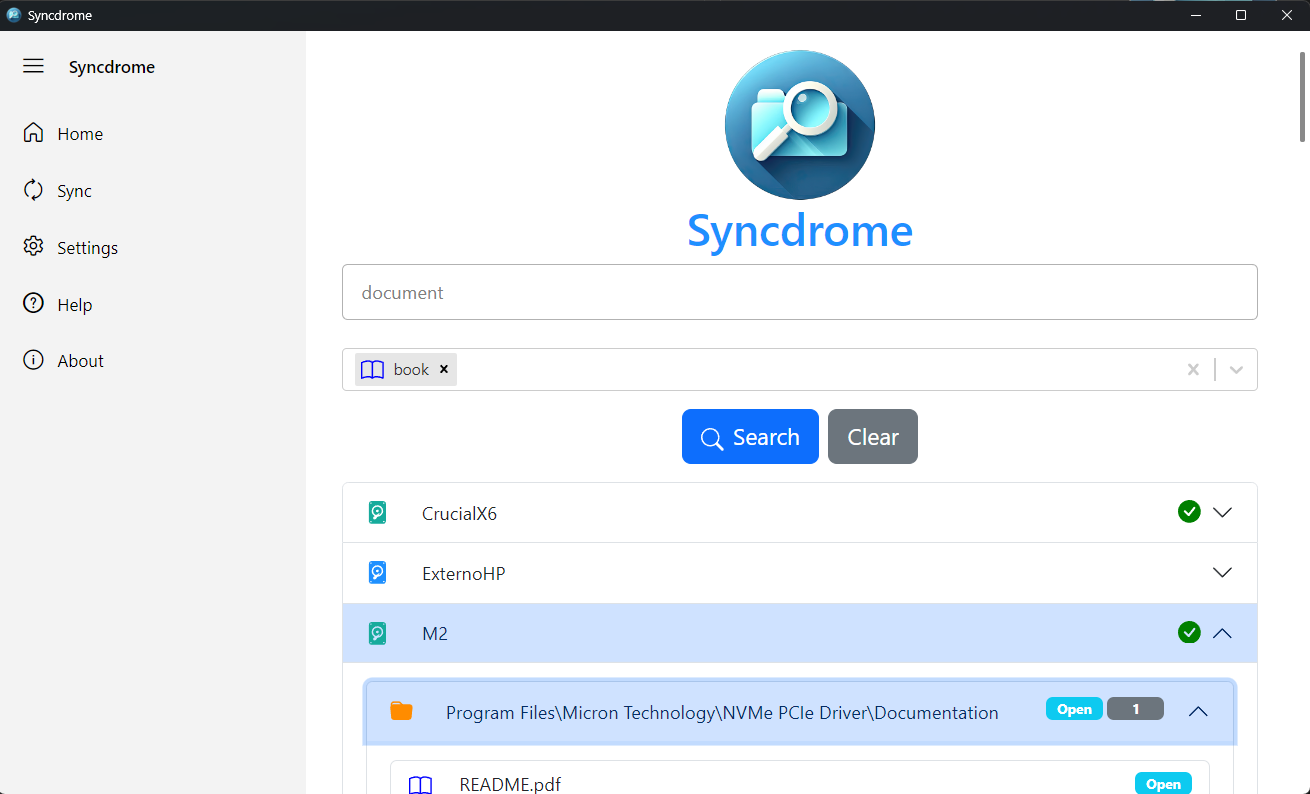Screen dimensions: 1310x794
Task: Click the green check badge on M2
Action: (1189, 632)
